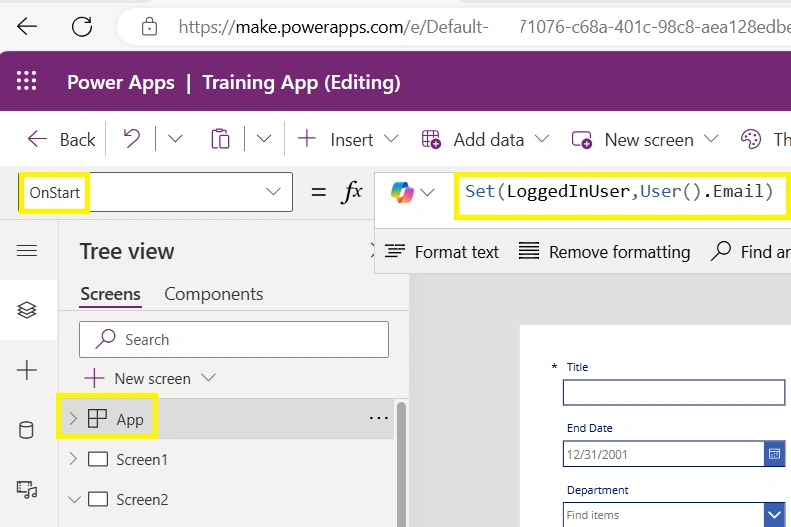Open the Data cylinder icon in left rail
Viewport: 791px width, 527px height.
26,430
